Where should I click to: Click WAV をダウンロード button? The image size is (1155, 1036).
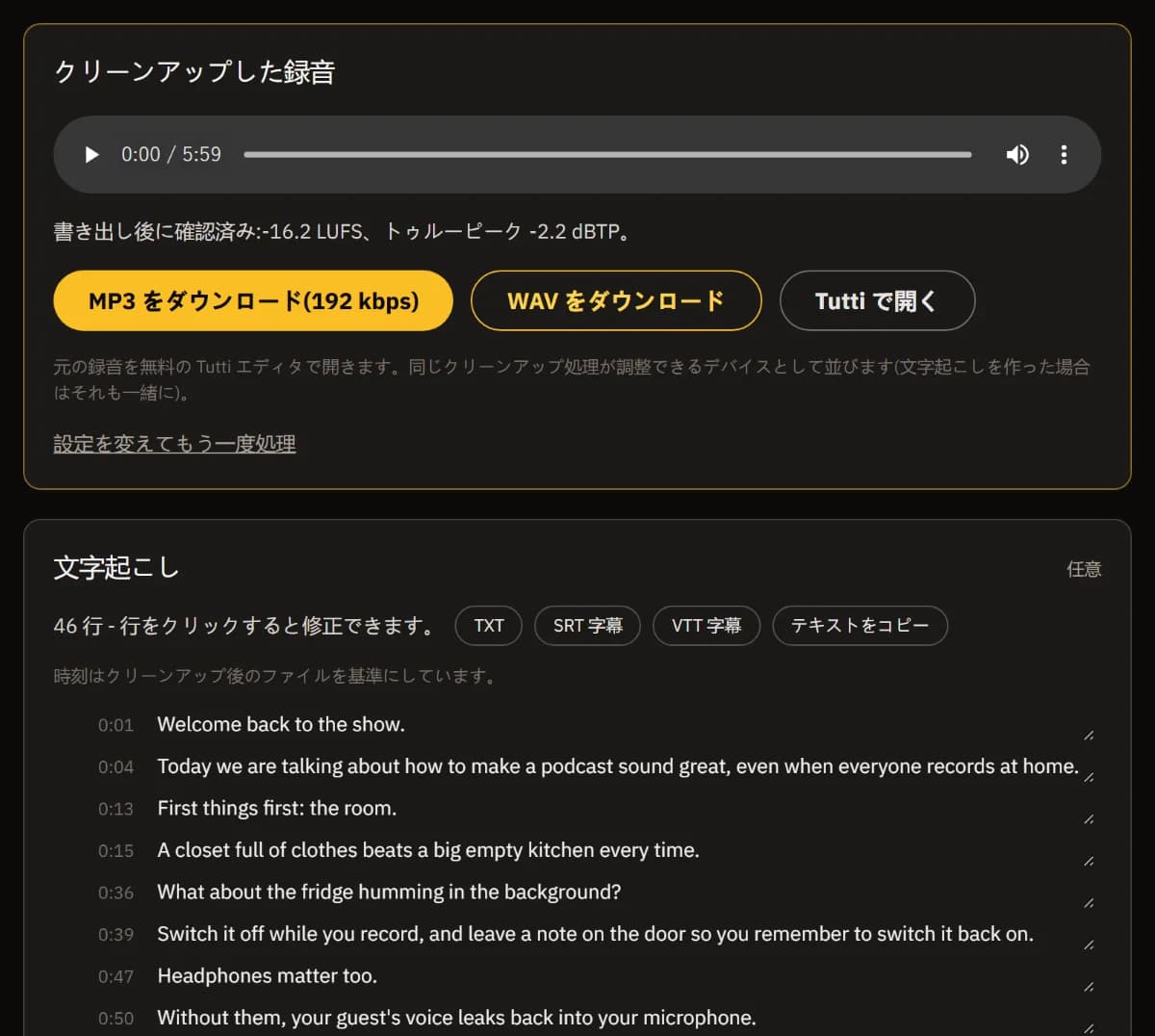[616, 300]
